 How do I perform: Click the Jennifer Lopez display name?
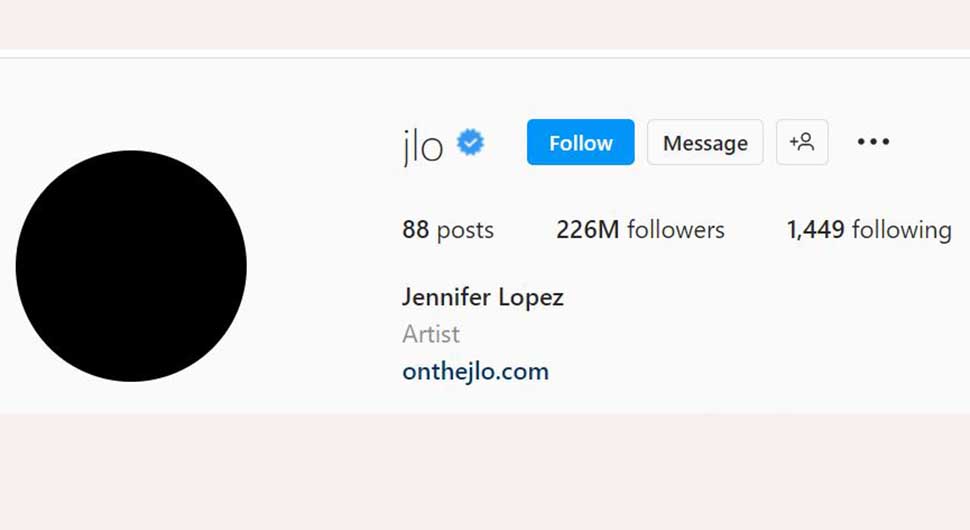pos(483,297)
